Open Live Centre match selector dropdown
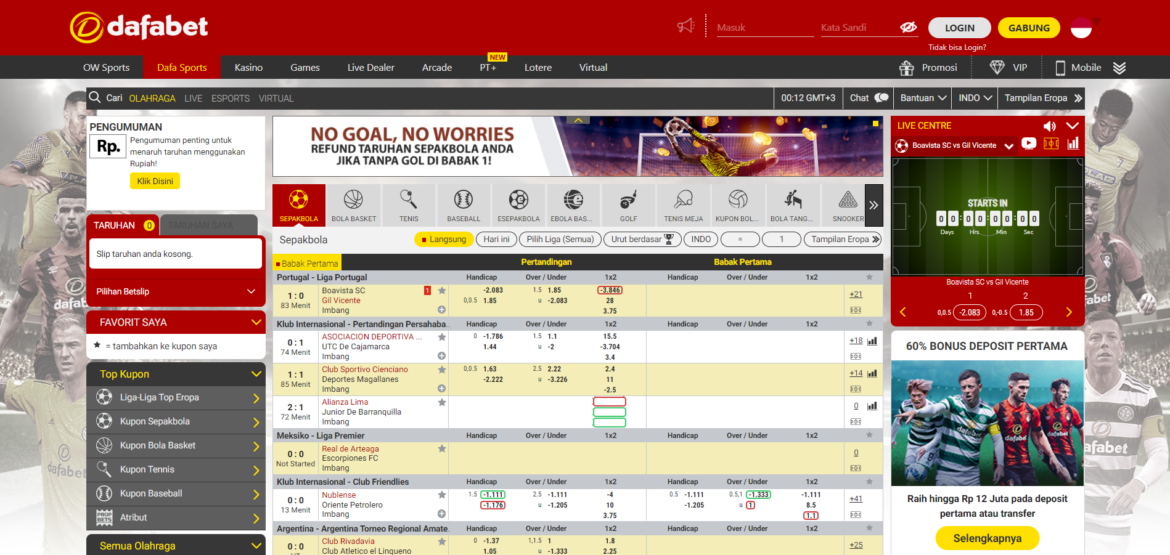 point(1009,146)
